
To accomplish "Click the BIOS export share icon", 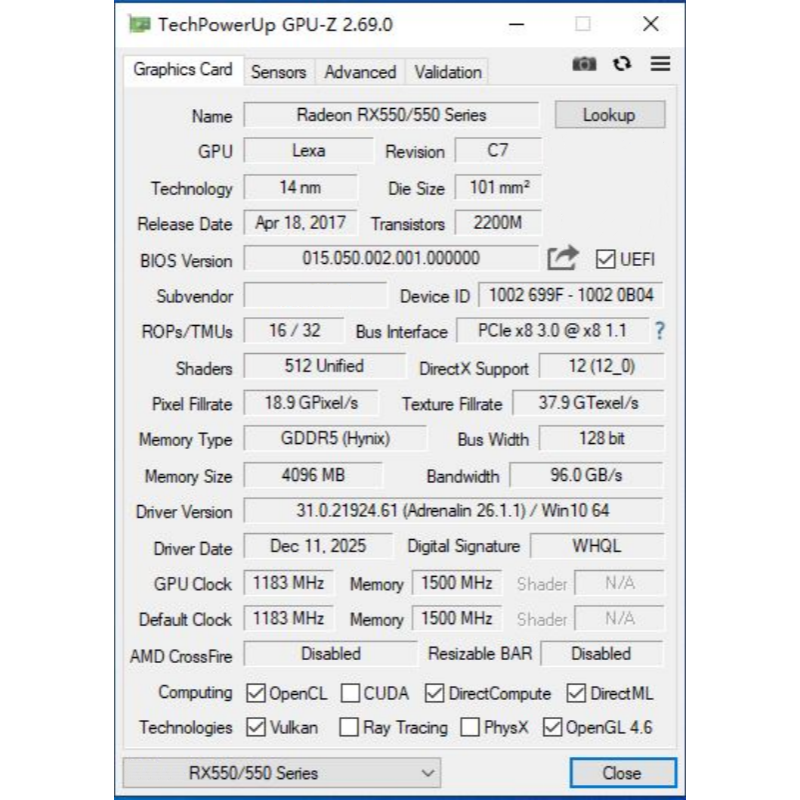I will click(x=563, y=258).
